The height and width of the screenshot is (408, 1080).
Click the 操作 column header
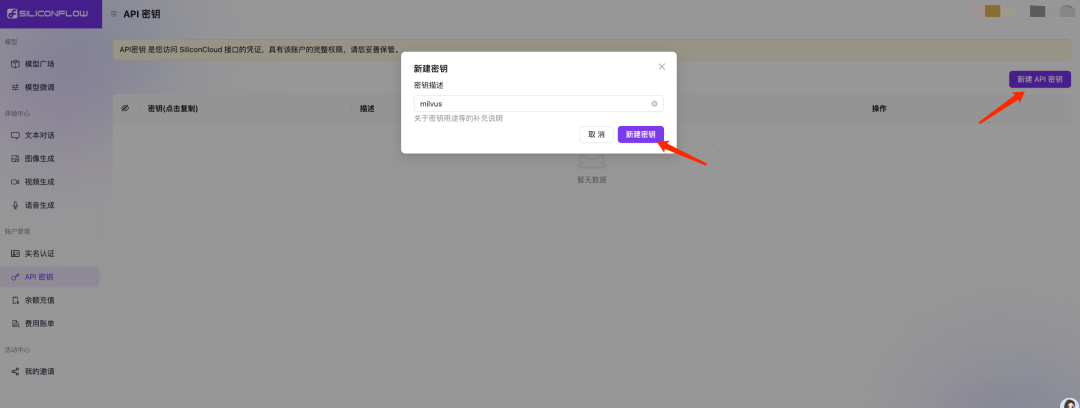pos(879,109)
